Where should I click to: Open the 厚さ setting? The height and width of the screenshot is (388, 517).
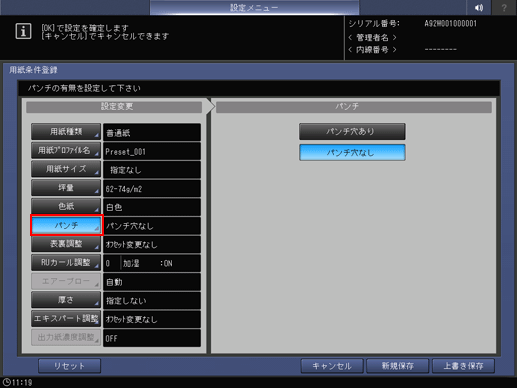[66, 300]
